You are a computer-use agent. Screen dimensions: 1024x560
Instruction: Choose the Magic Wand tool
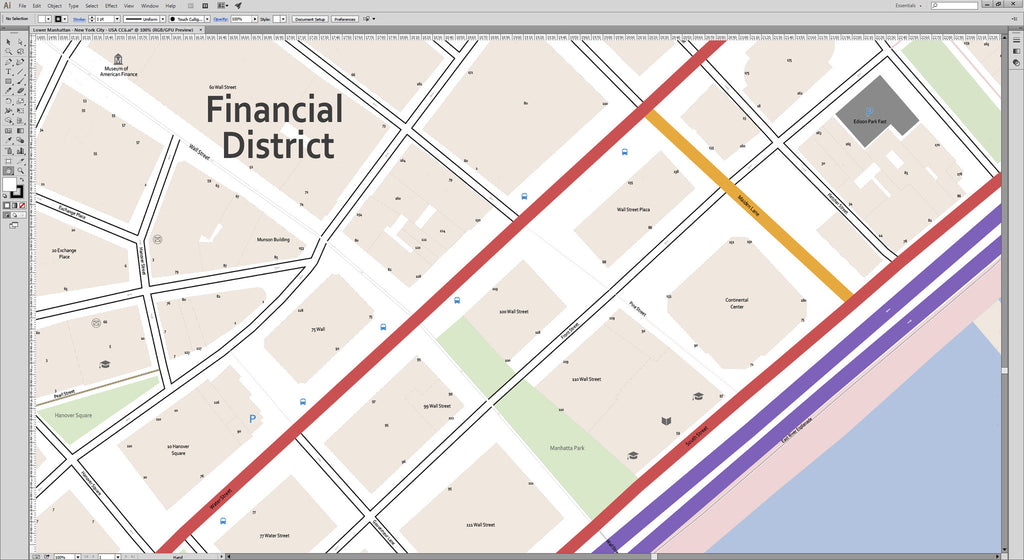click(8, 52)
